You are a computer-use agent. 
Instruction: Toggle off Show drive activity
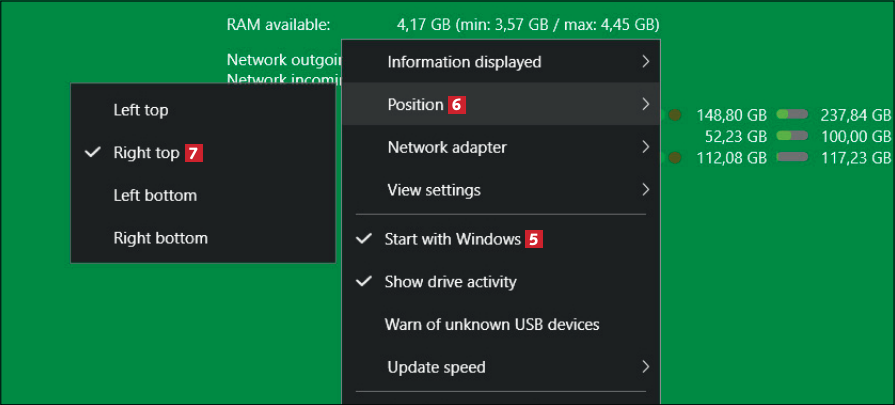(450, 282)
